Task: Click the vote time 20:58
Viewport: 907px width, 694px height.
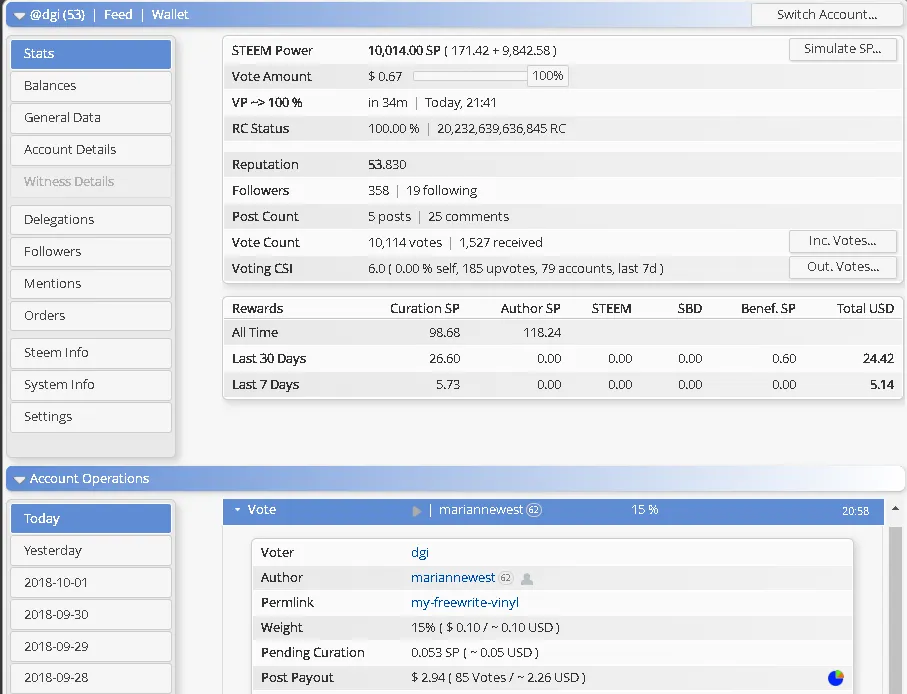Action: pos(856,511)
